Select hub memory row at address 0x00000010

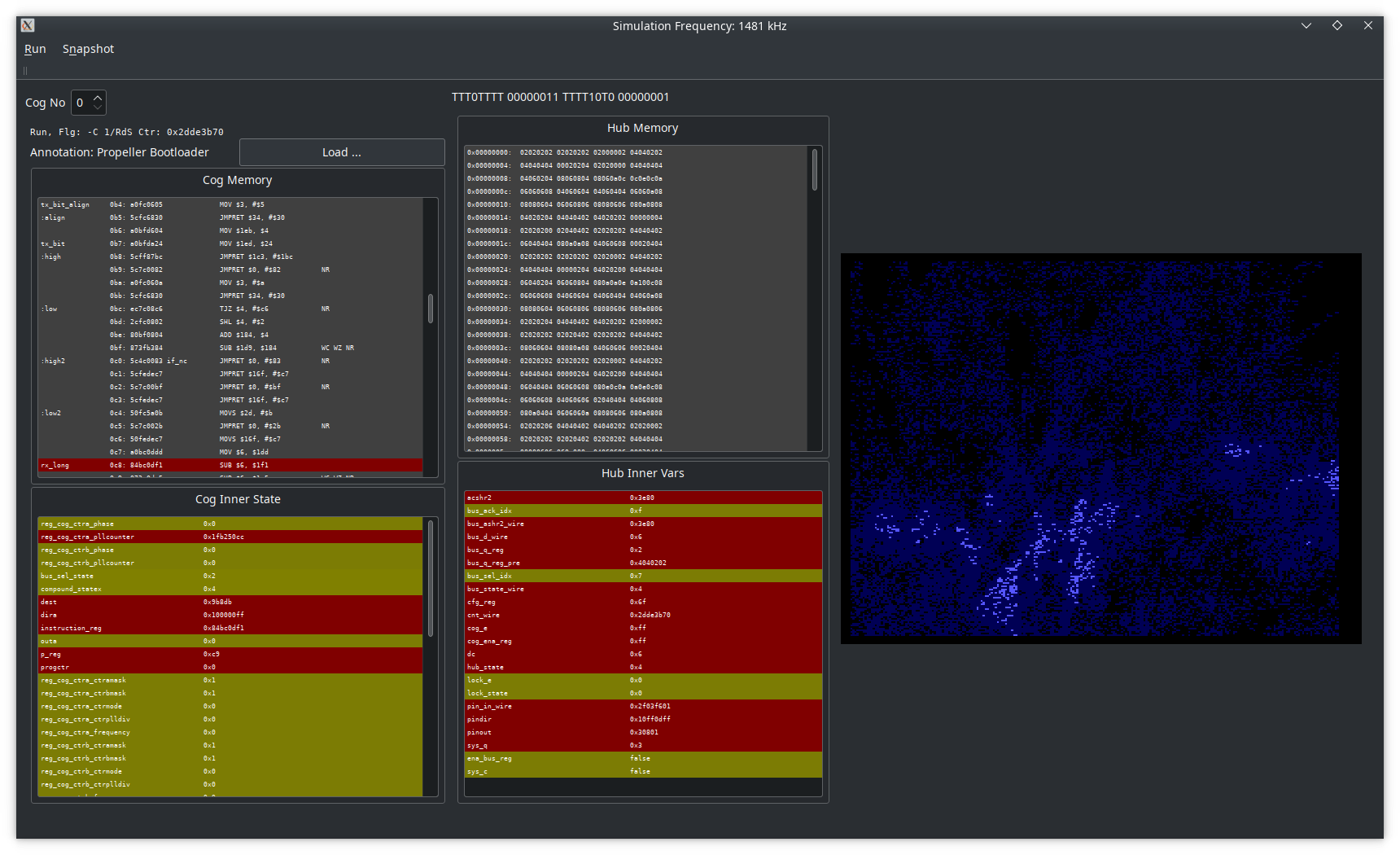pos(635,204)
